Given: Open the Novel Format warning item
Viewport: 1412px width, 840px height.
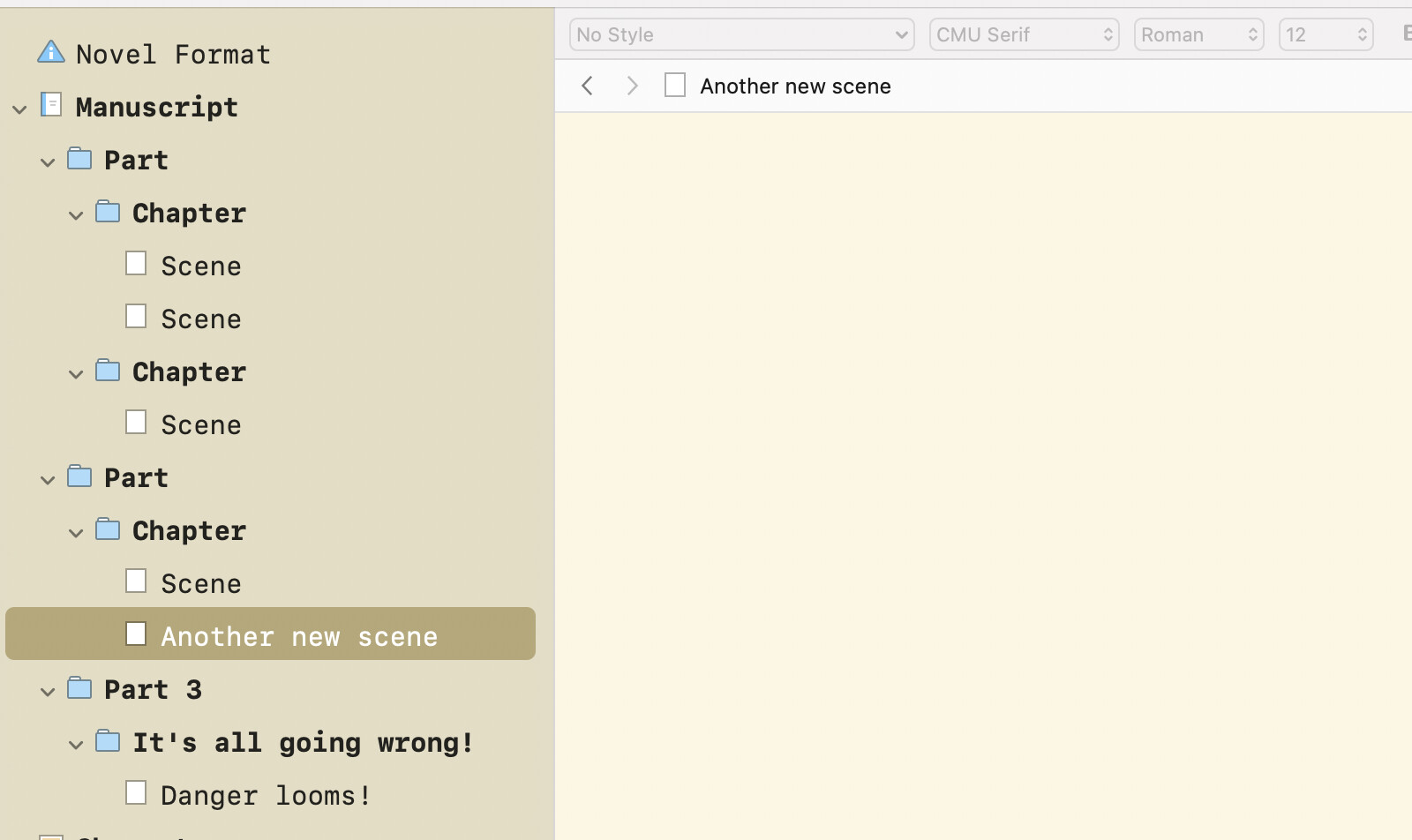Looking at the screenshot, I should (51, 52).
